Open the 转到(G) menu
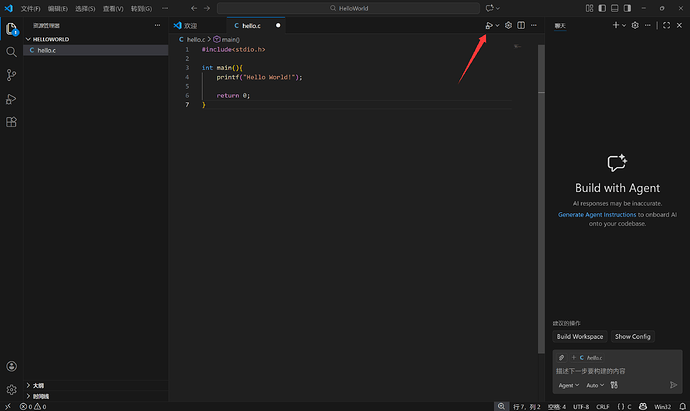Image resolution: width=690 pixels, height=411 pixels. pos(141,8)
